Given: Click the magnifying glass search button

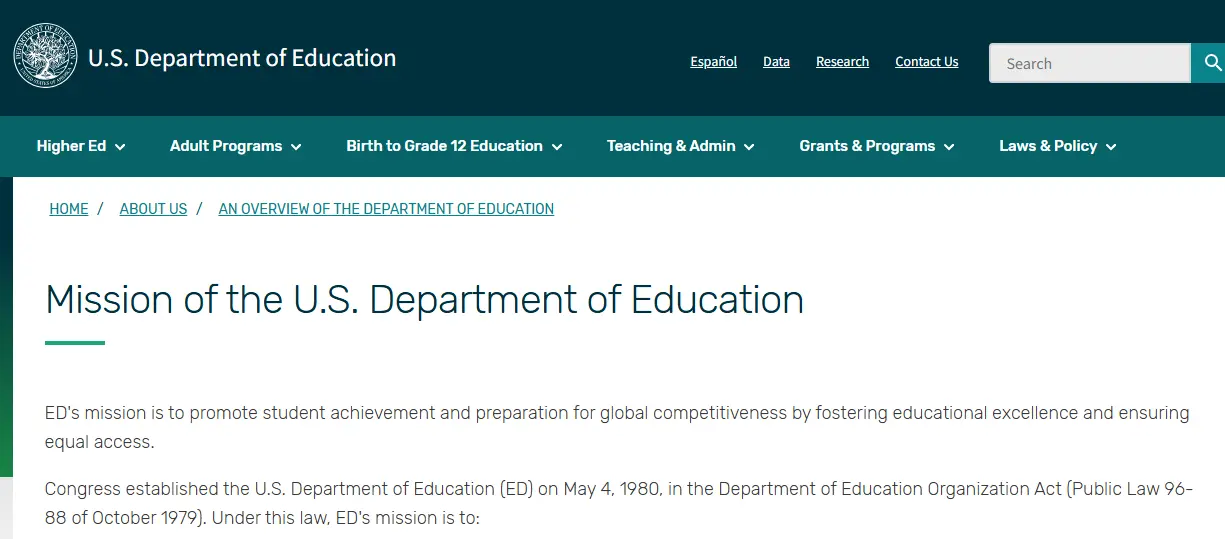Looking at the screenshot, I should [x=1212, y=63].
